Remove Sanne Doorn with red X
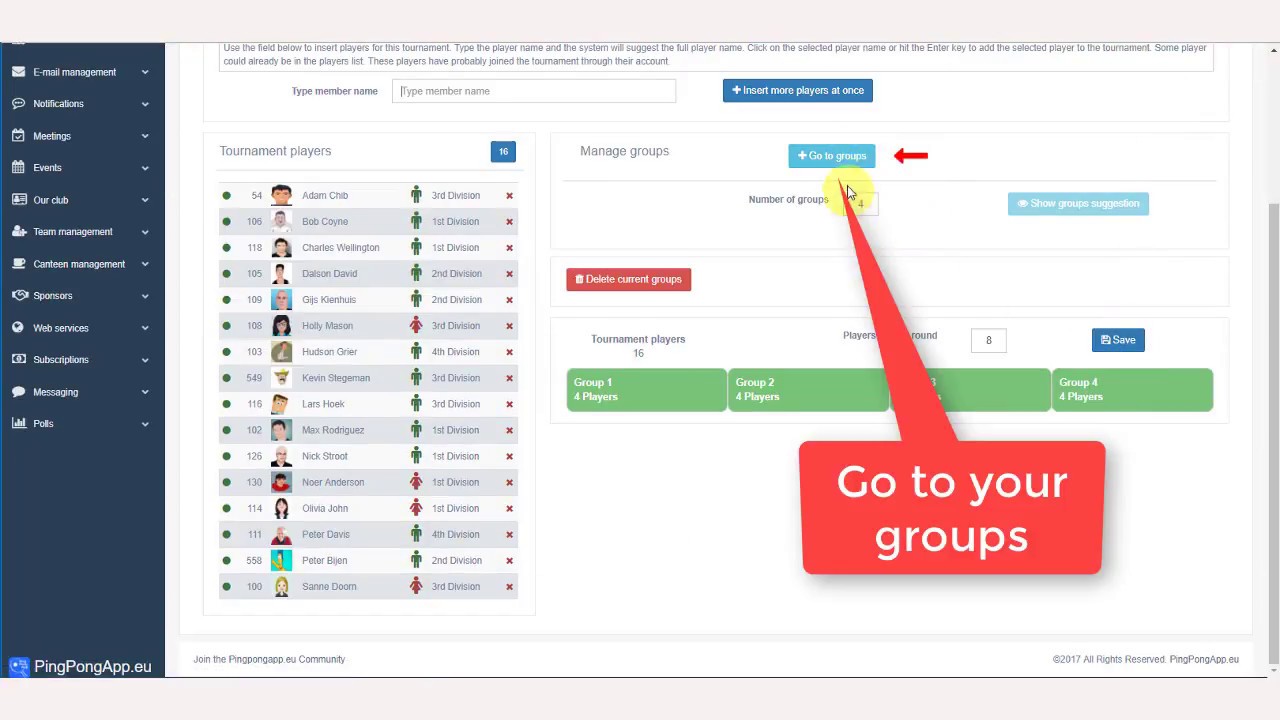This screenshot has height=720, width=1280. [509, 587]
